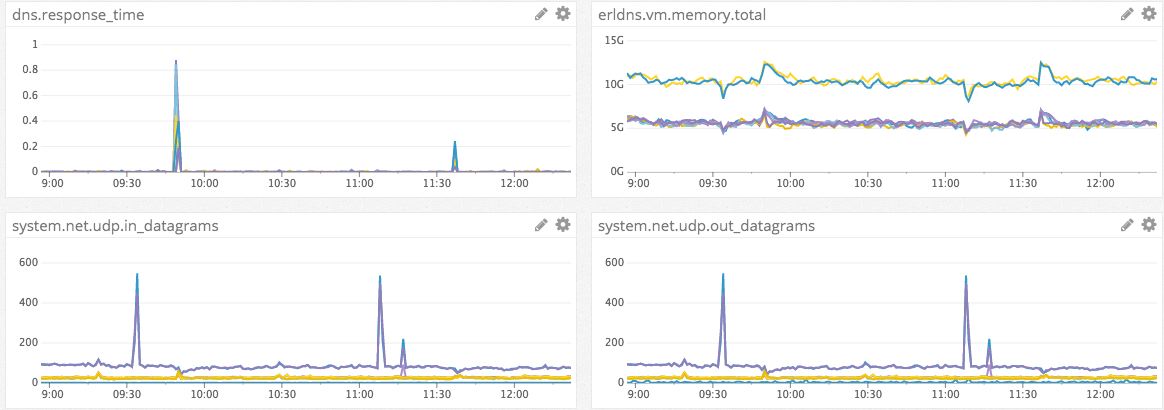Image resolution: width=1164 pixels, height=410 pixels.
Task: Select the system.net.udp.in_datagrams title text
Action: (115, 226)
